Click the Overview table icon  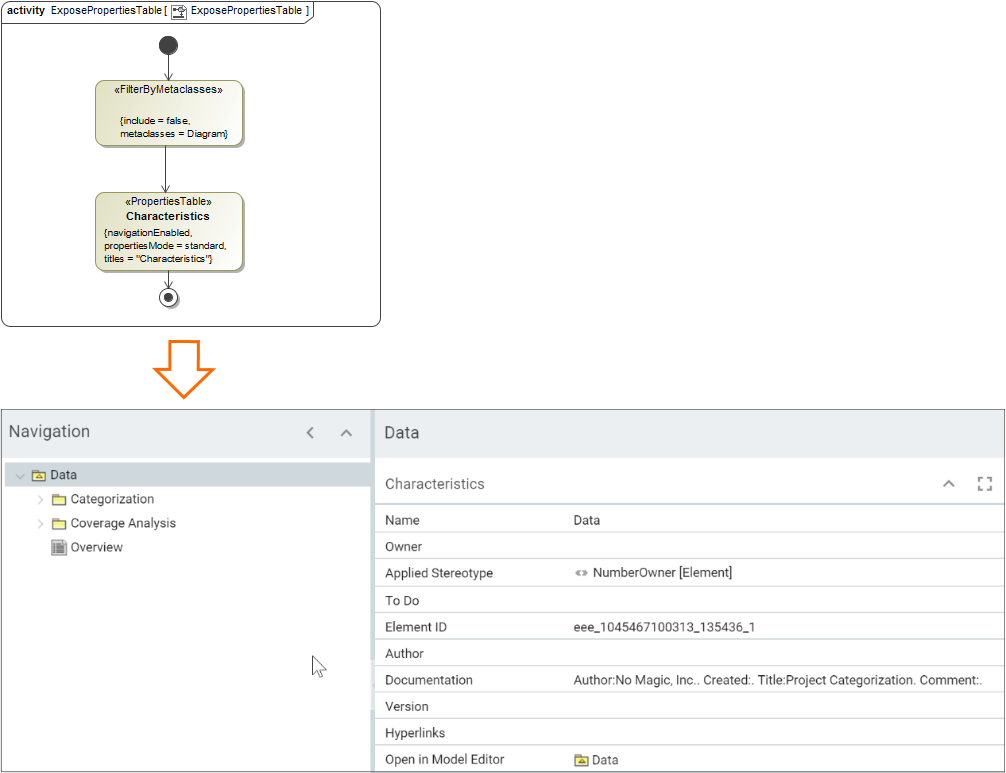pyautogui.click(x=59, y=547)
